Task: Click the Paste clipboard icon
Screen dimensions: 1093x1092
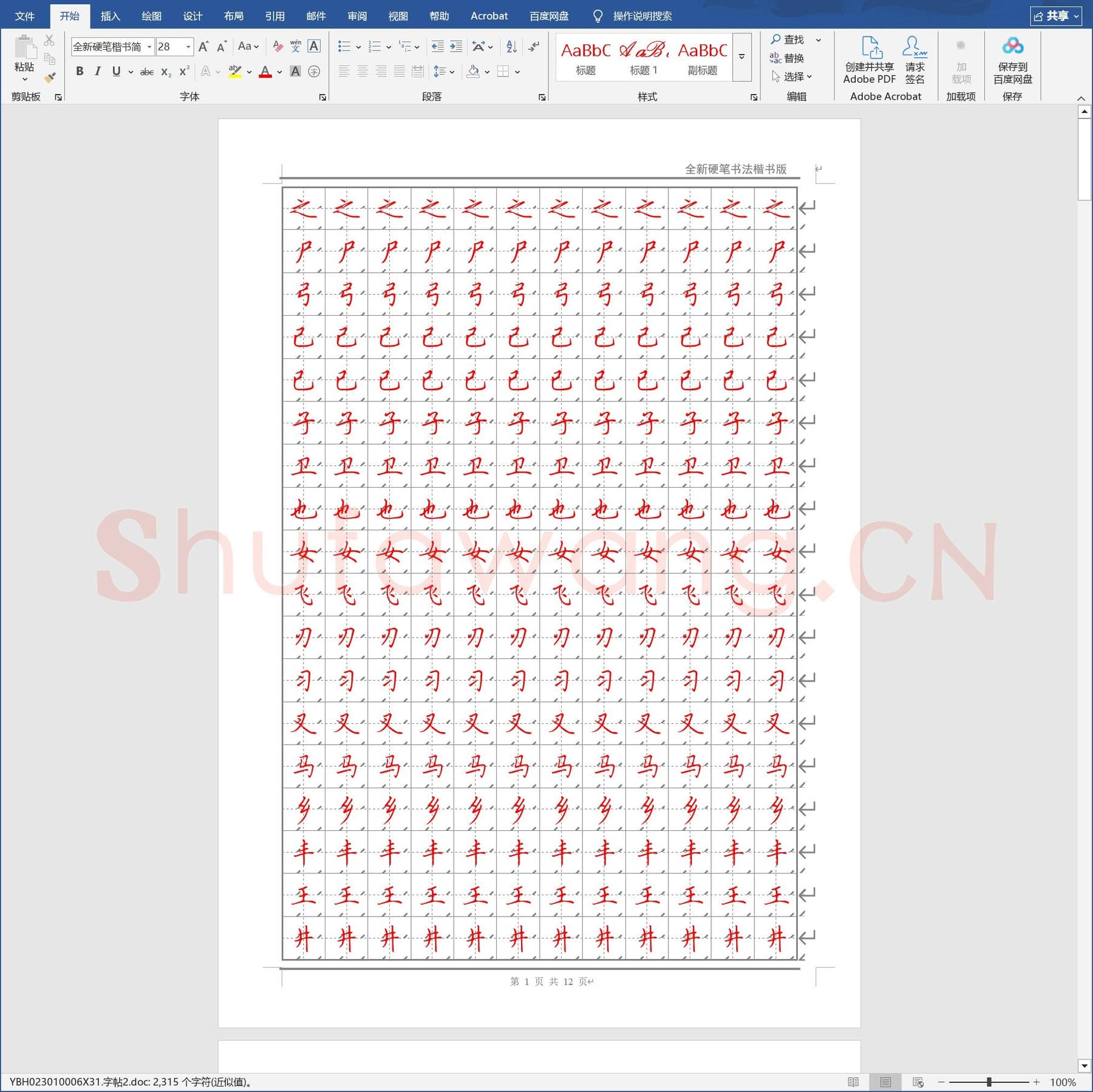Action: tap(24, 48)
